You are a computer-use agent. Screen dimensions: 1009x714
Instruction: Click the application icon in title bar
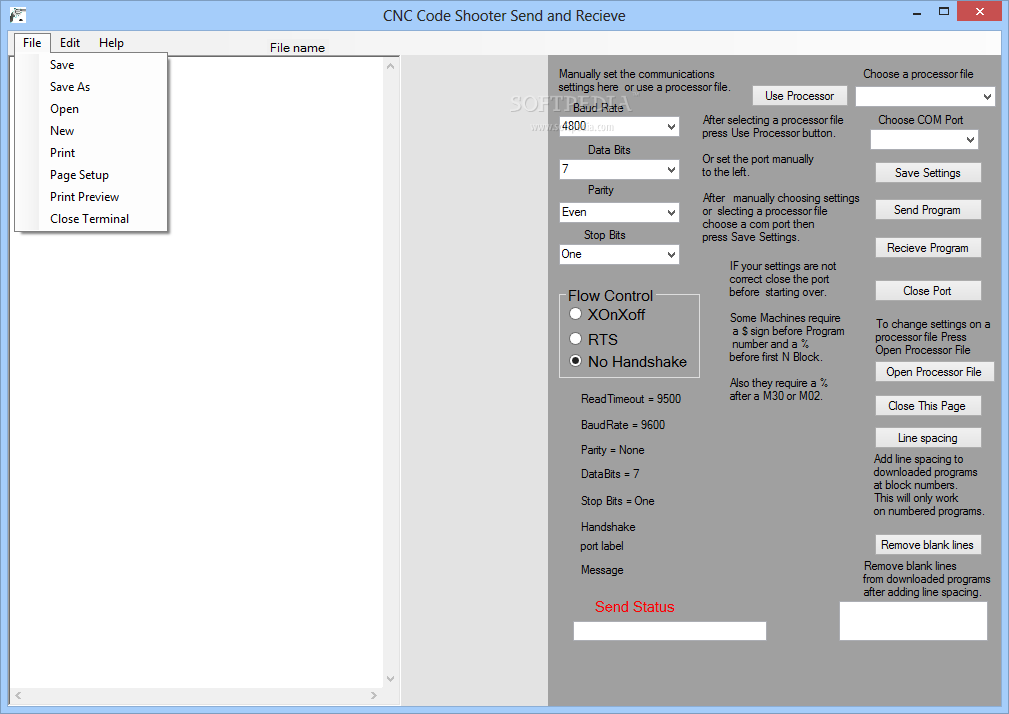tap(18, 15)
